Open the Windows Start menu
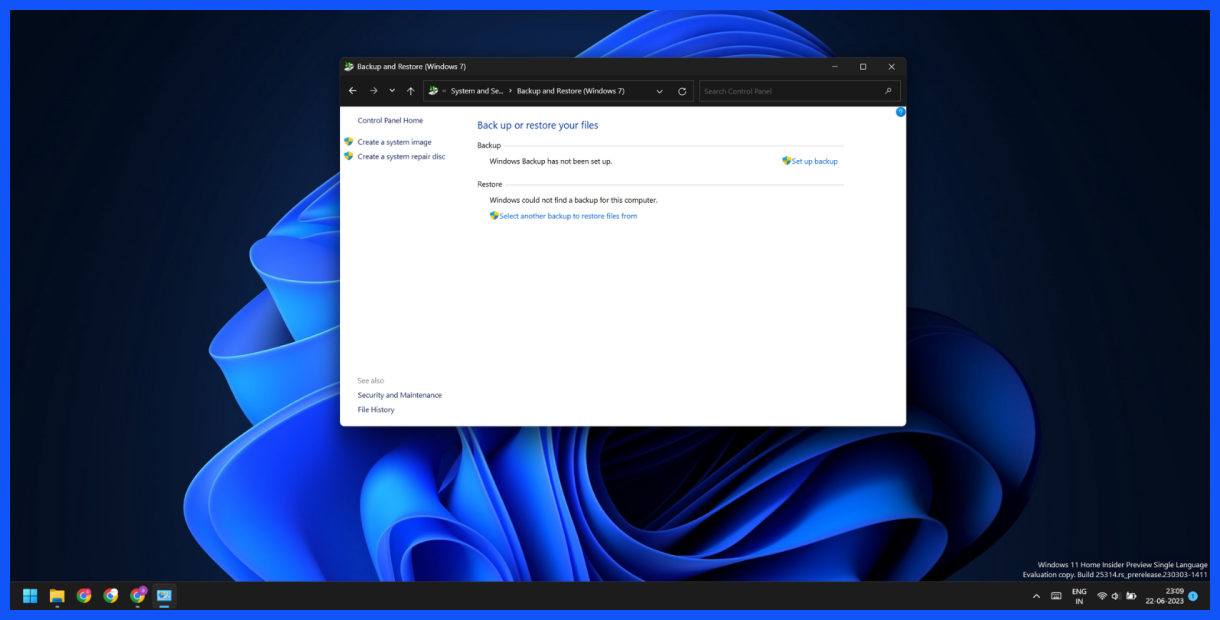 tap(30, 596)
